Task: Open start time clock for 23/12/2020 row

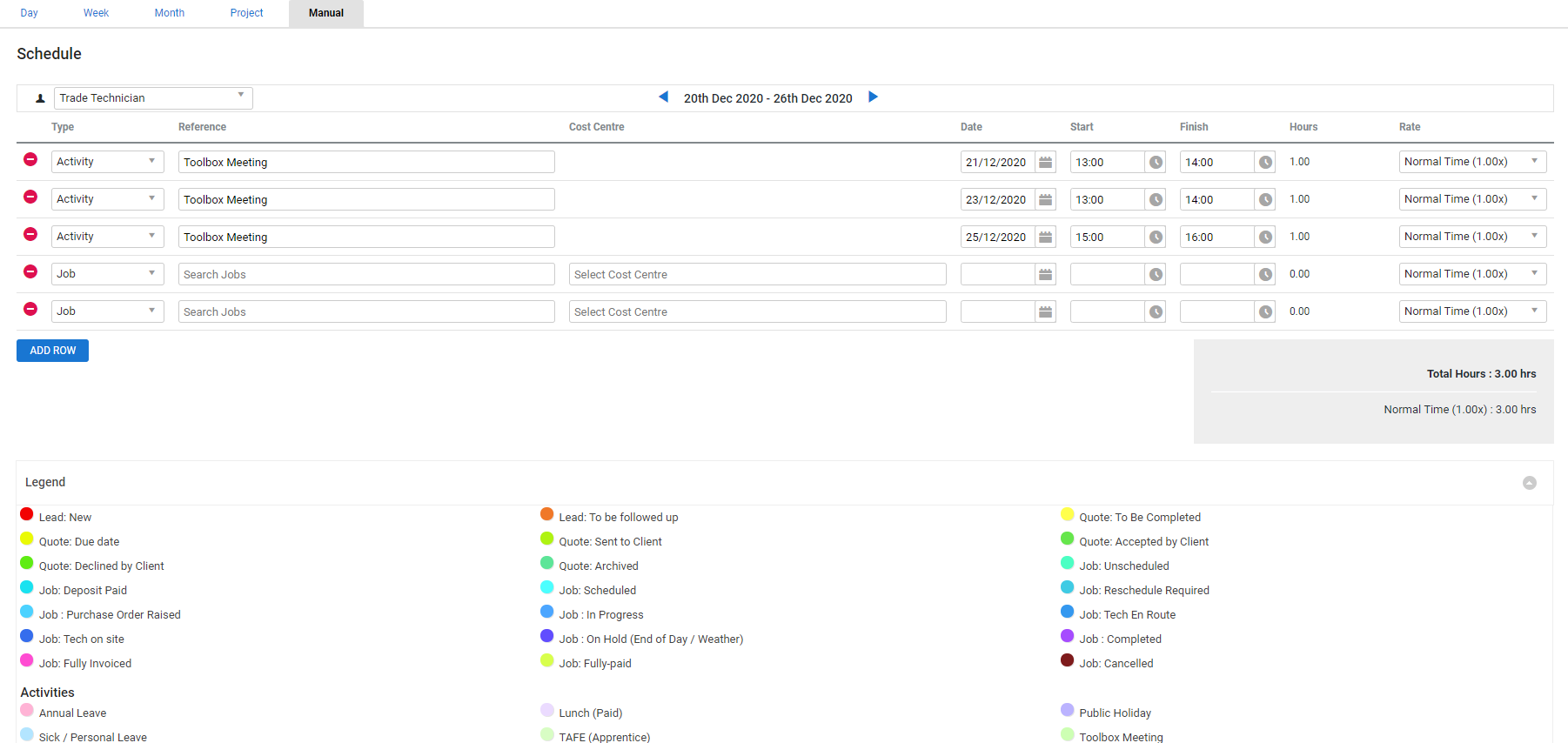Action: [1156, 199]
